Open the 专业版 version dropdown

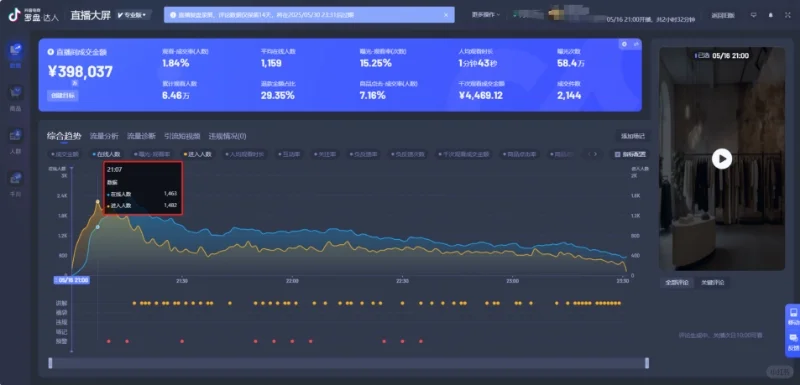pyautogui.click(x=132, y=15)
